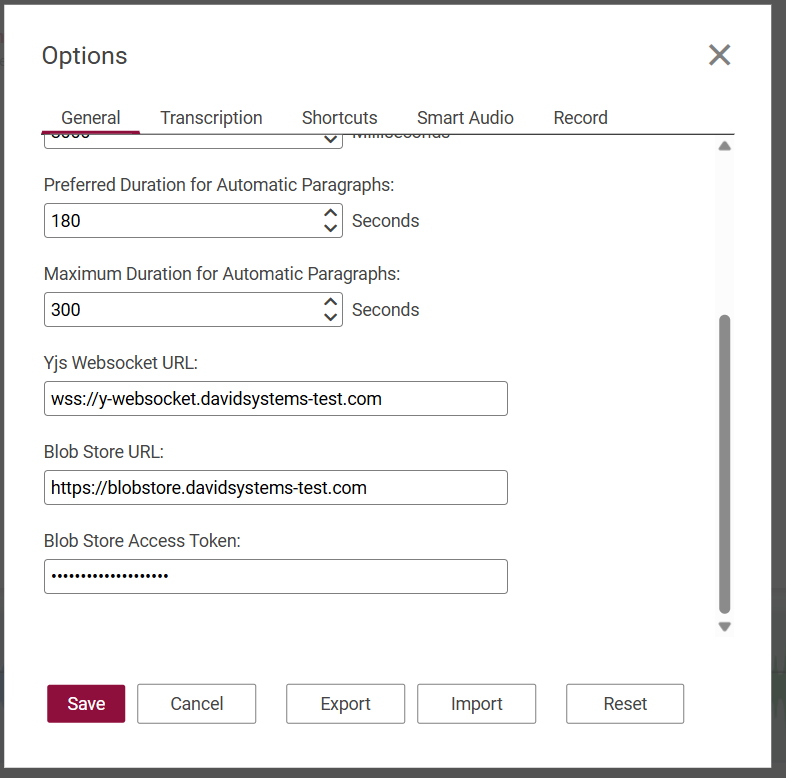Click the Blob Store URL text box
This screenshot has width=786, height=778.
pyautogui.click(x=275, y=488)
